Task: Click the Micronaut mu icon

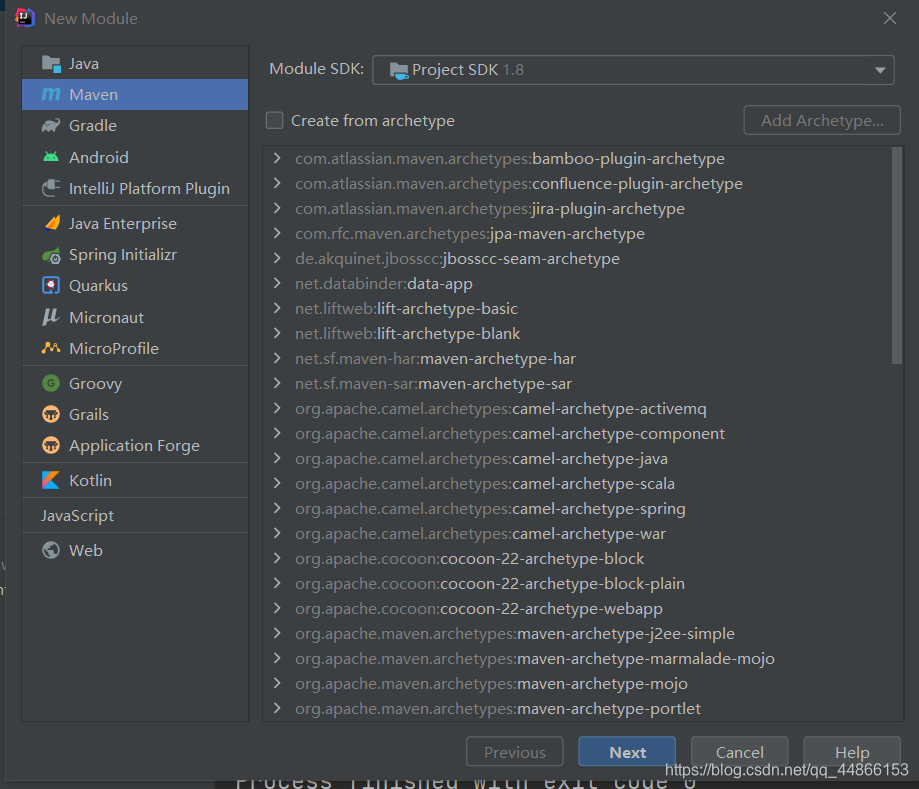Action: pos(51,317)
